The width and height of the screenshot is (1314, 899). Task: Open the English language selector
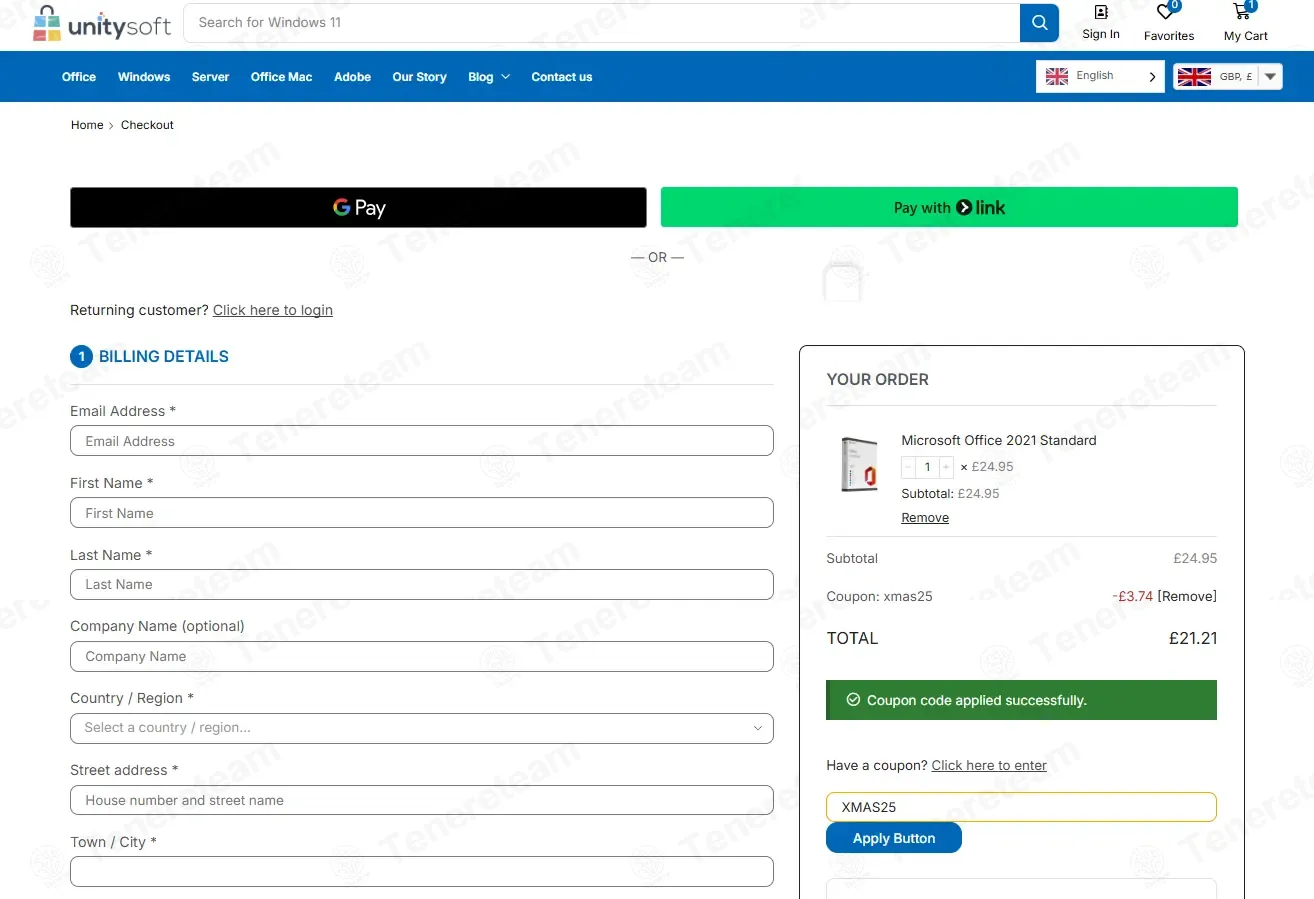point(1099,77)
